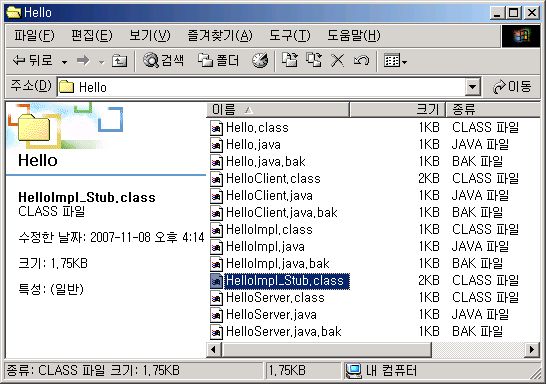This screenshot has width=546, height=384.
Task: Select file icon of HelloImpl.java.bak
Action: [216, 264]
